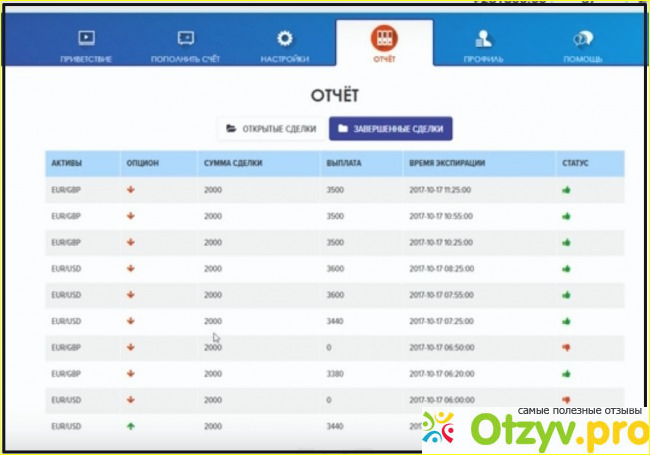This screenshot has width=650, height=455.
Task: Click the Помощь chat bubbles icon
Action: (584, 40)
